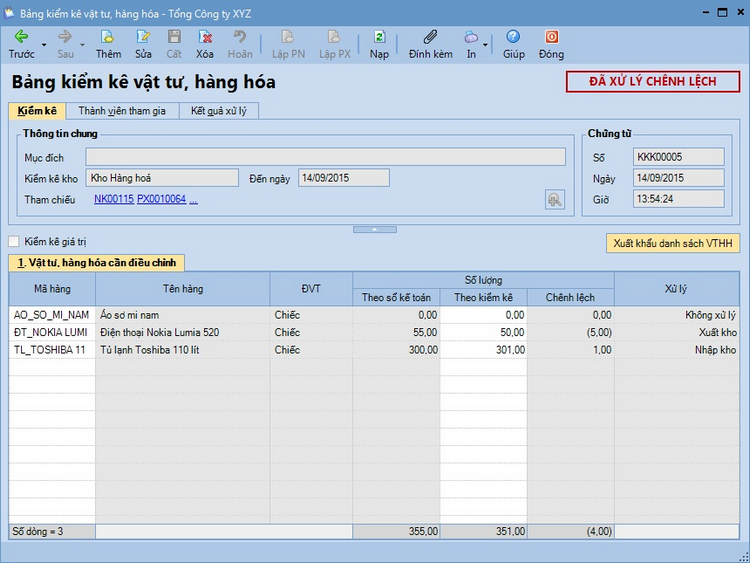Click the Sau forward arrow icon
Screen dimensions: 750x563
coord(65,37)
